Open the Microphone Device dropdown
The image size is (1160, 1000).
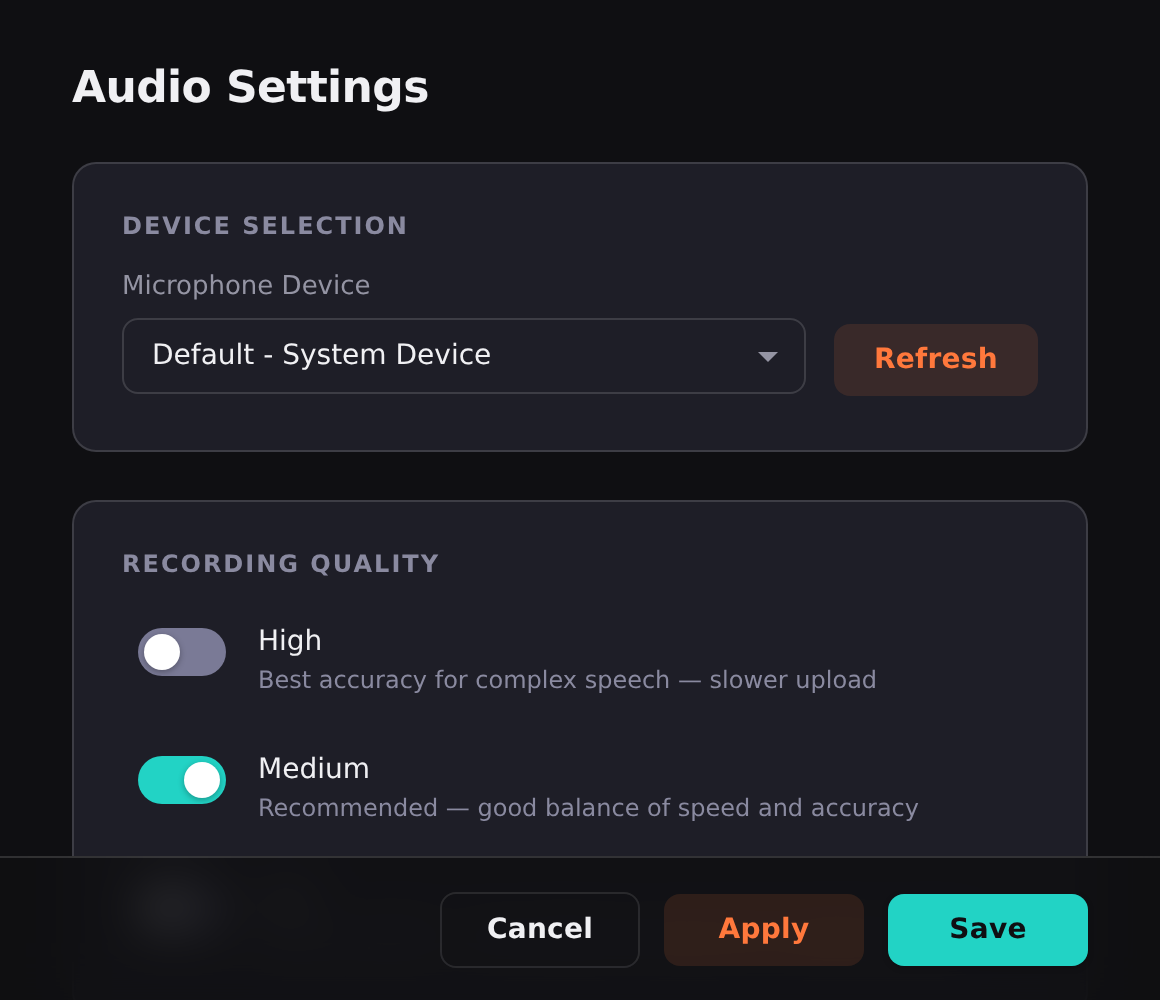[463, 356]
